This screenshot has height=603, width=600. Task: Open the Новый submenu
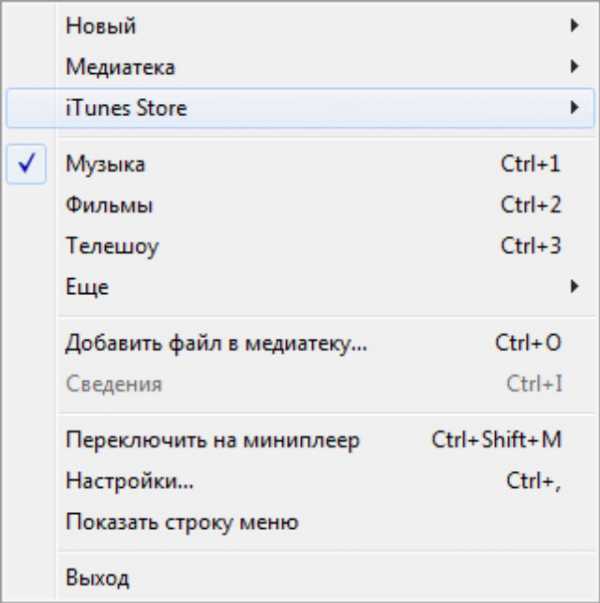100,26
